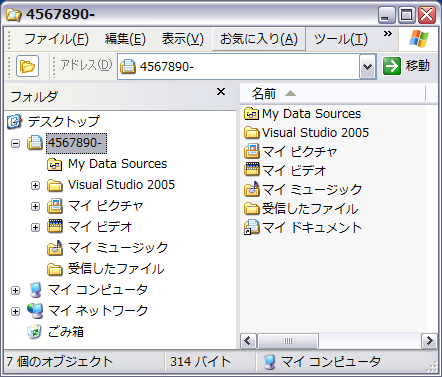Open the 表示(V) menu
The width and height of the screenshot is (442, 377).
click(x=183, y=39)
